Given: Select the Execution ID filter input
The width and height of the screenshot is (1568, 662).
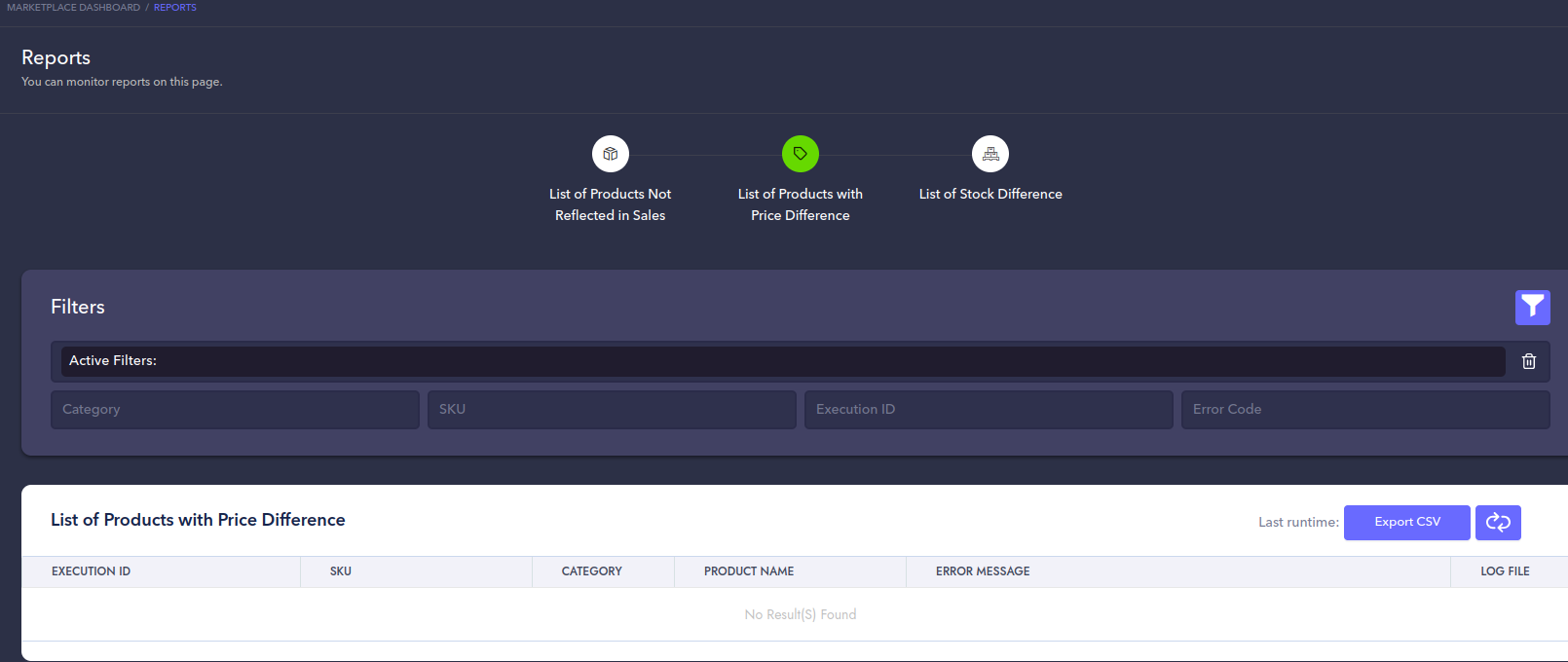Looking at the screenshot, I should tap(988, 410).
